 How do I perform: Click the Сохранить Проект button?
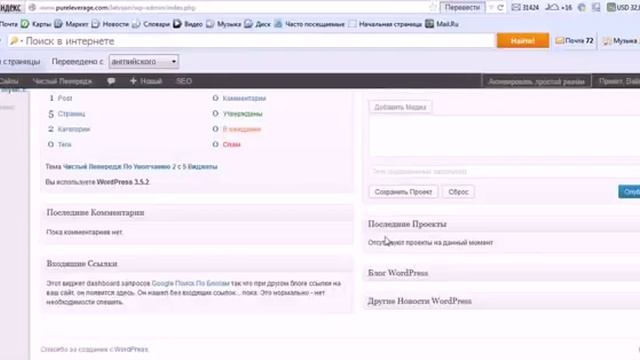(x=403, y=192)
